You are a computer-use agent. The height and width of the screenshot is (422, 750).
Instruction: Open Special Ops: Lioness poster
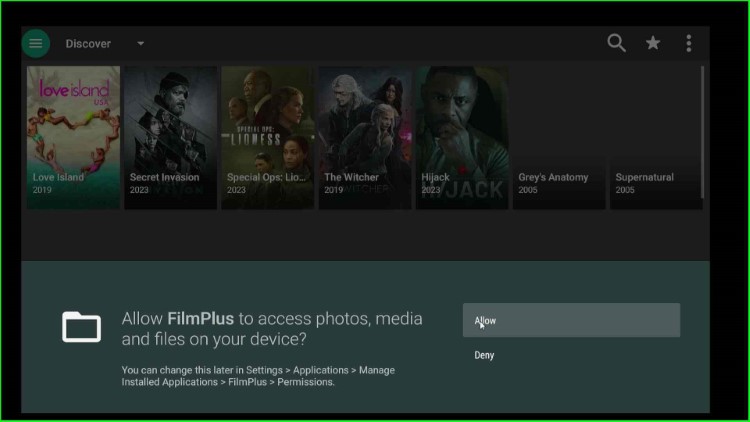[268, 137]
